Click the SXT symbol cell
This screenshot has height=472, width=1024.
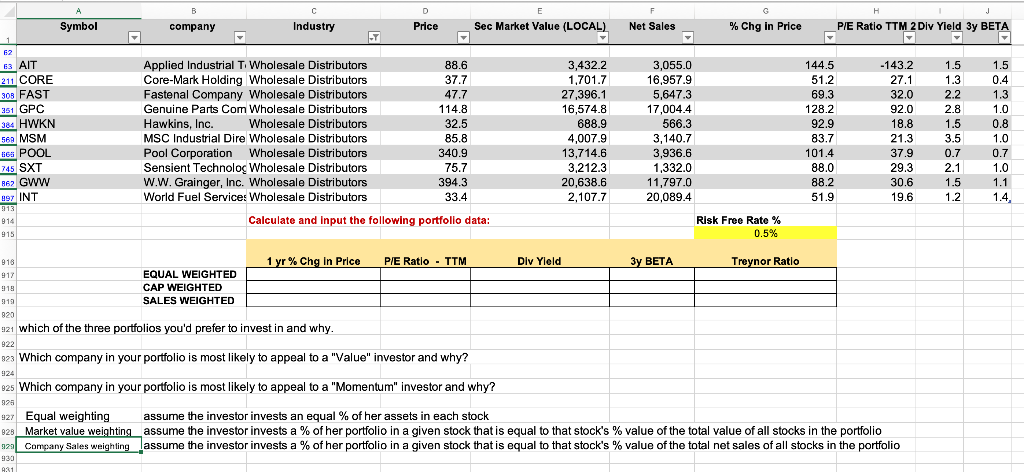pyautogui.click(x=79, y=168)
